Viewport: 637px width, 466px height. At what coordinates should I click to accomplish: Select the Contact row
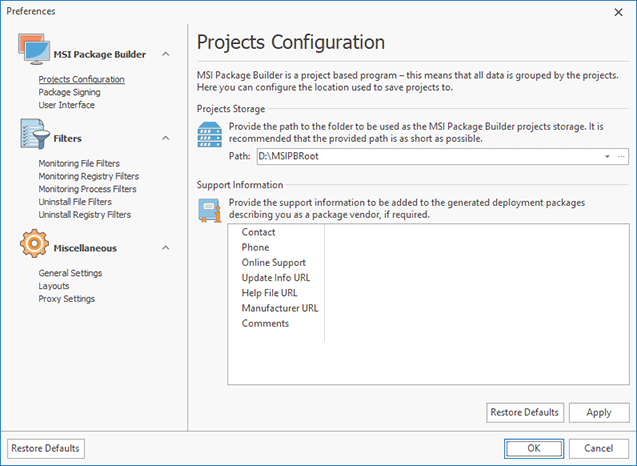pyautogui.click(x=428, y=232)
